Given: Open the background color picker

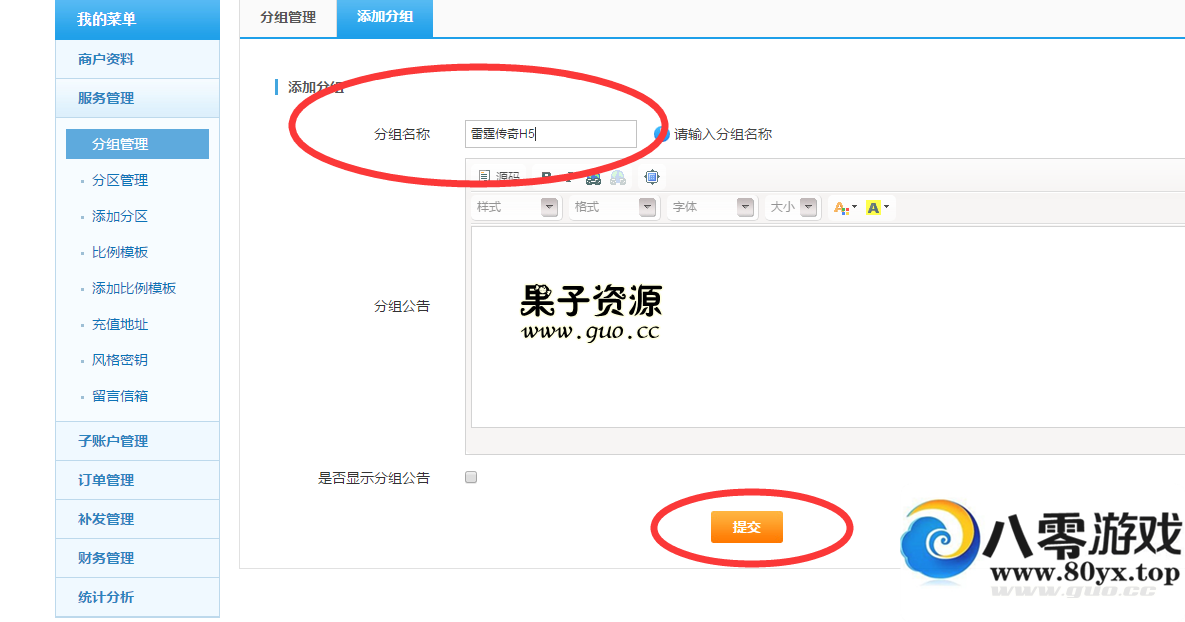Looking at the screenshot, I should pyautogui.click(x=877, y=207).
